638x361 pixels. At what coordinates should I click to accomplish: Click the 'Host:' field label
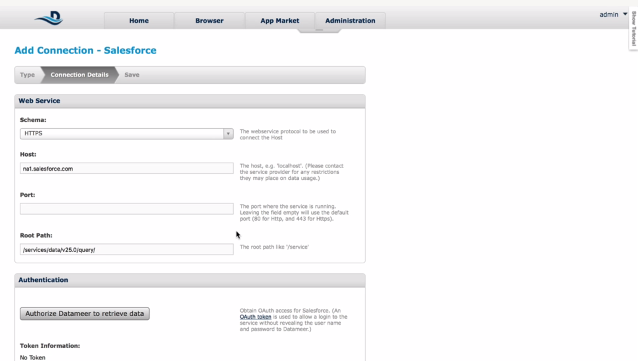pos(28,154)
